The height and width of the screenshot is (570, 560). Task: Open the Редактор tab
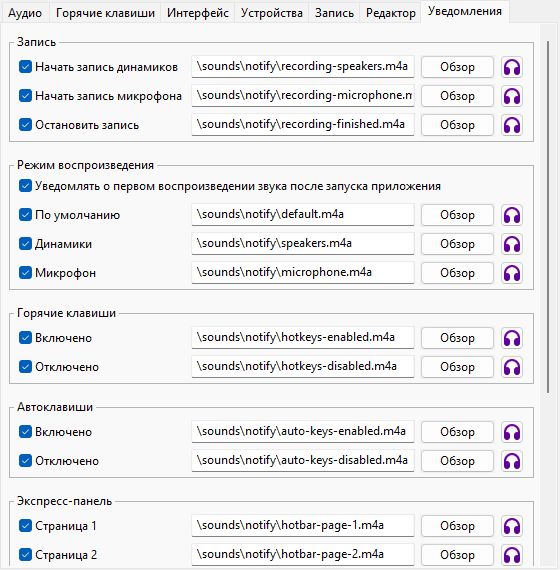point(391,13)
